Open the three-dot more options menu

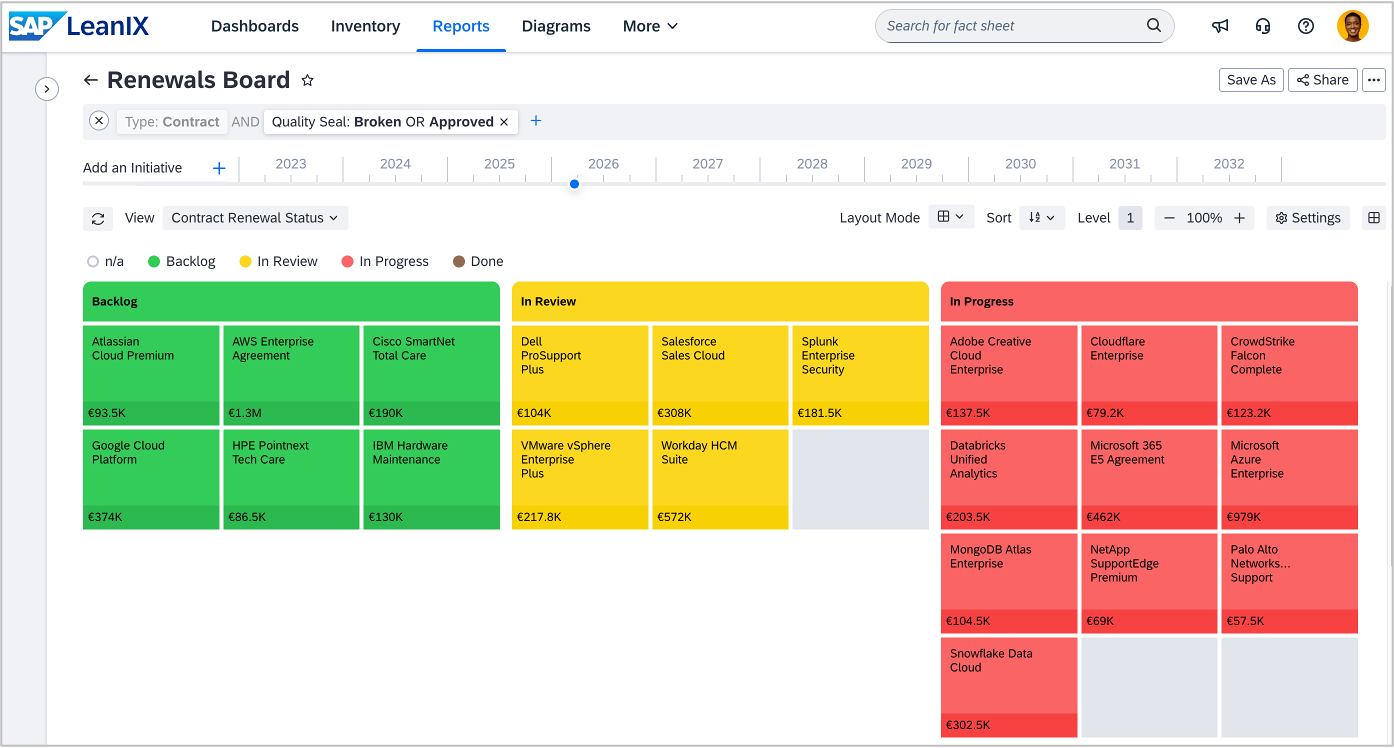coord(1374,80)
